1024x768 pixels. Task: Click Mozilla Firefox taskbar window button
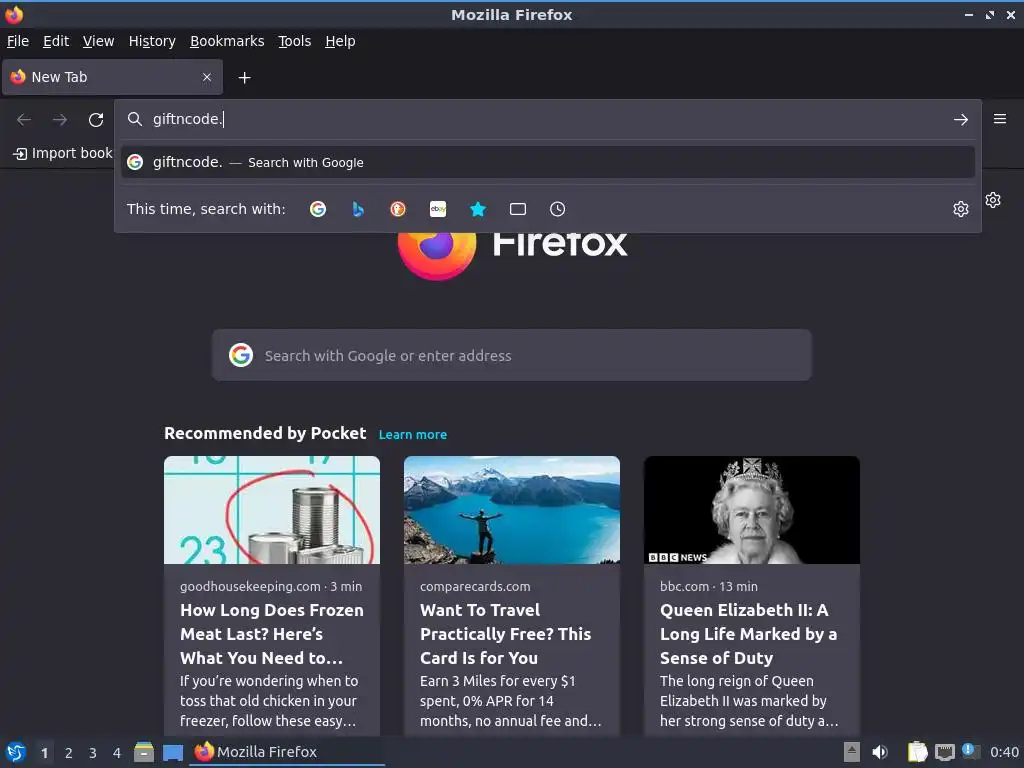point(287,752)
